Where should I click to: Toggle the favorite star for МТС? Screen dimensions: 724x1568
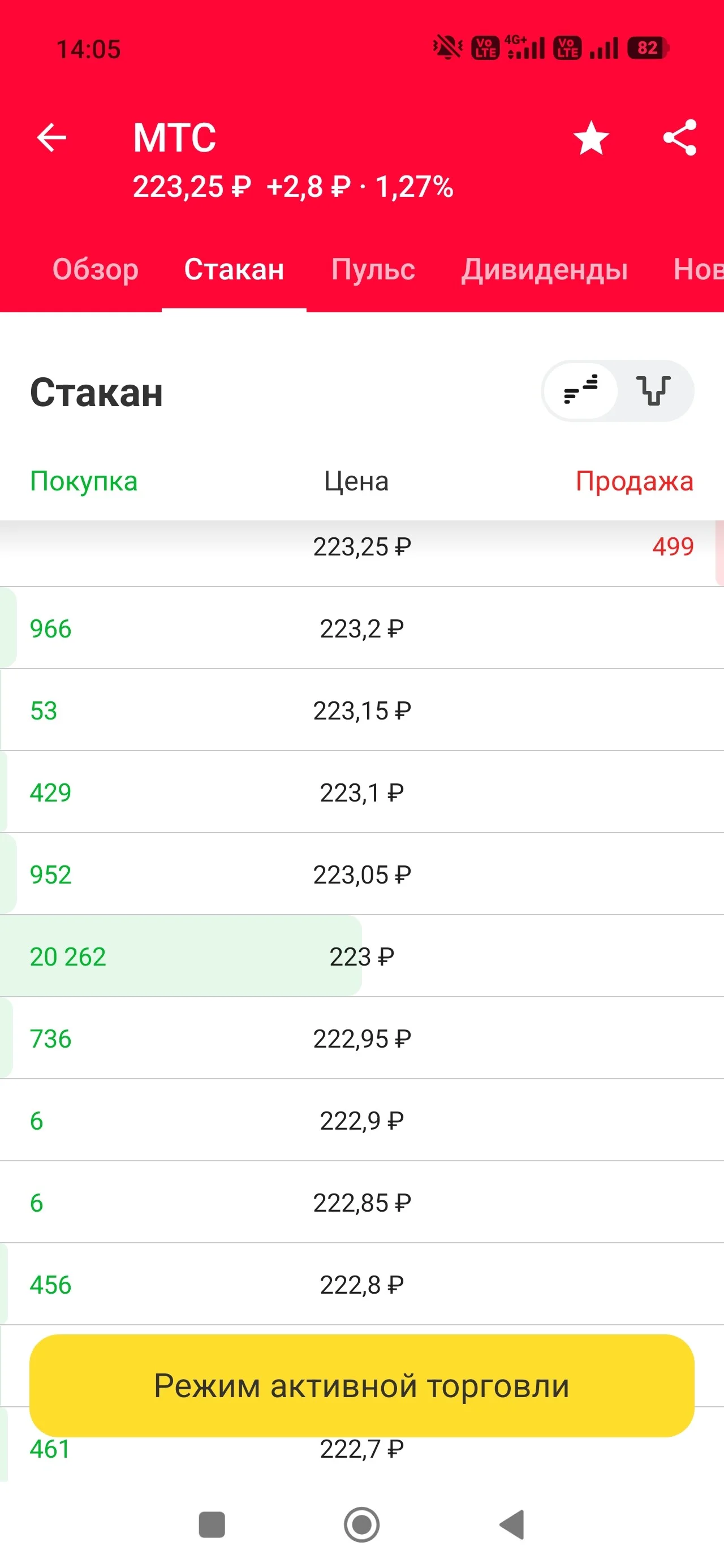[591, 137]
